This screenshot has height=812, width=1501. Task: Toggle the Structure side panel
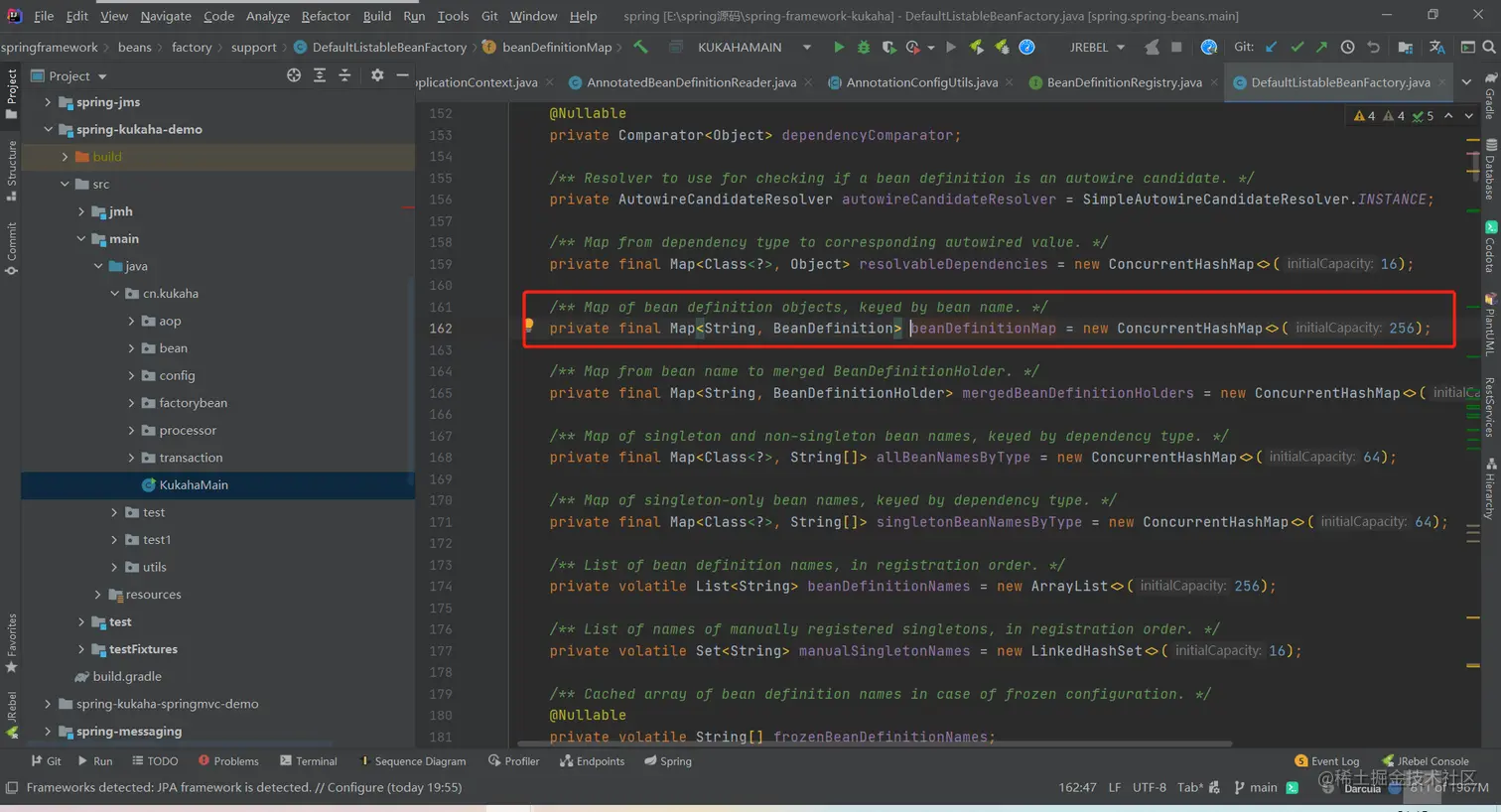(11, 169)
